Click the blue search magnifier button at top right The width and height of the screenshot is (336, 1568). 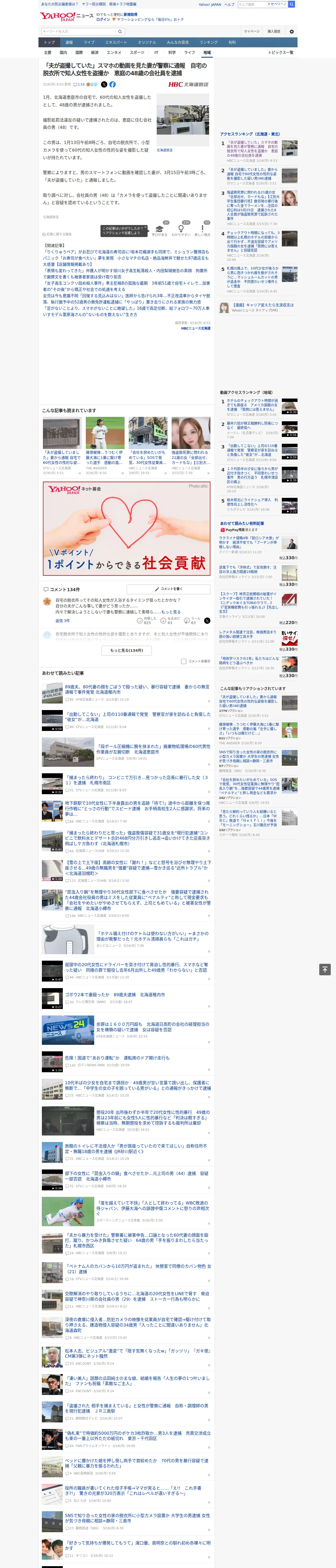click(292, 4)
